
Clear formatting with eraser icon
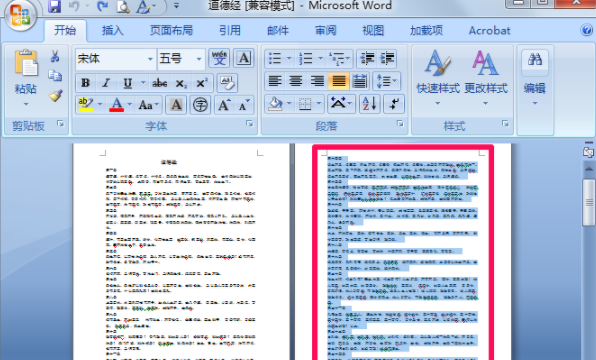pos(227,83)
